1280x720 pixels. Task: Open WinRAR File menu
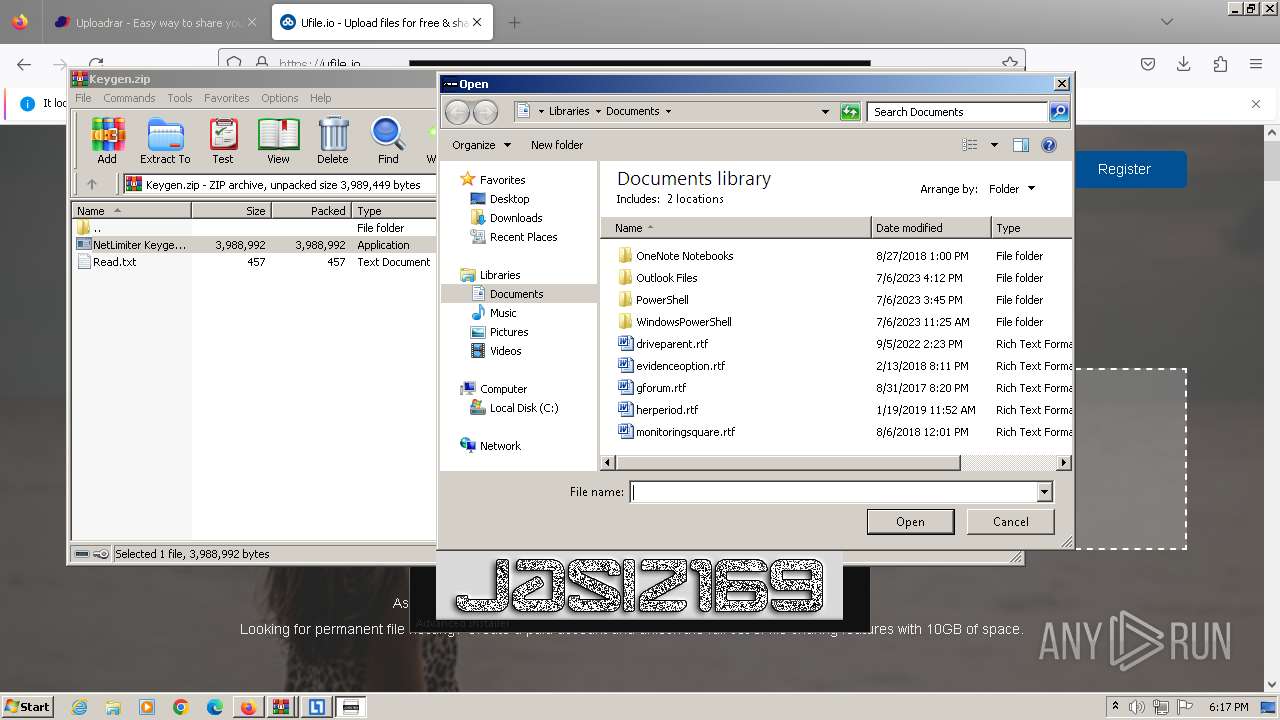tap(83, 98)
